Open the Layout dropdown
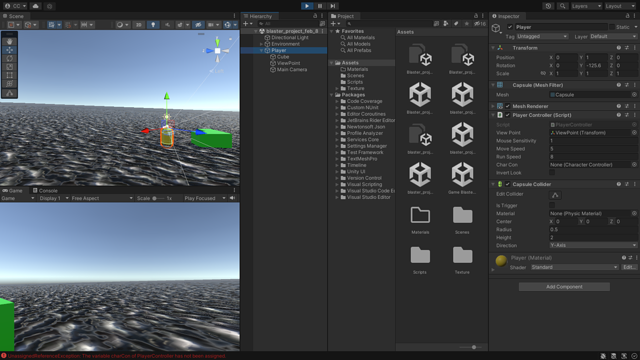 pyautogui.click(x=620, y=6)
